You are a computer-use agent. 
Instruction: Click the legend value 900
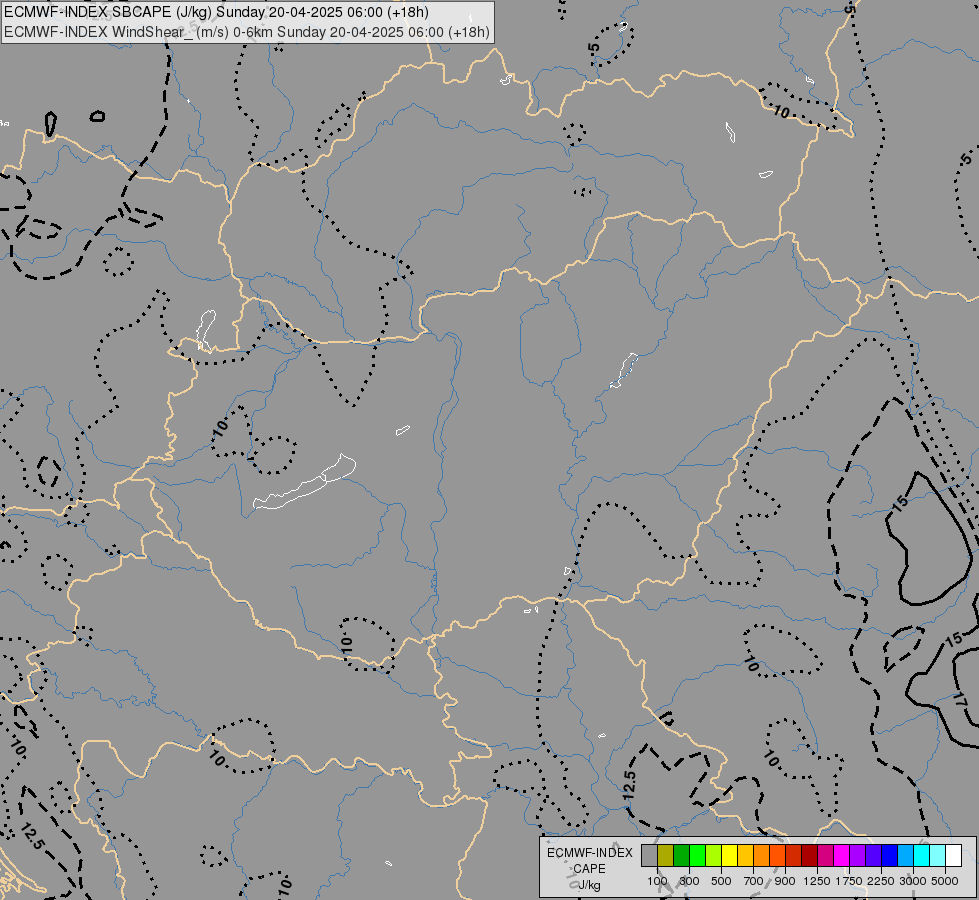coord(785,881)
